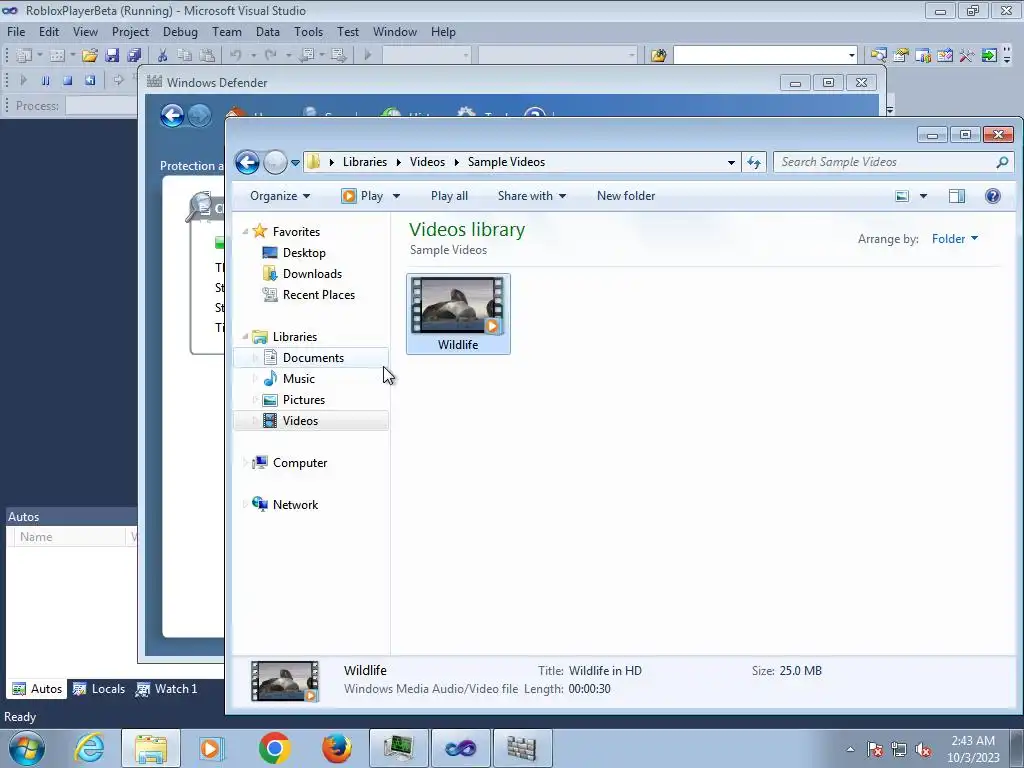
Task: Click the Undo icon in Visual Studio toolbar
Action: 236,56
